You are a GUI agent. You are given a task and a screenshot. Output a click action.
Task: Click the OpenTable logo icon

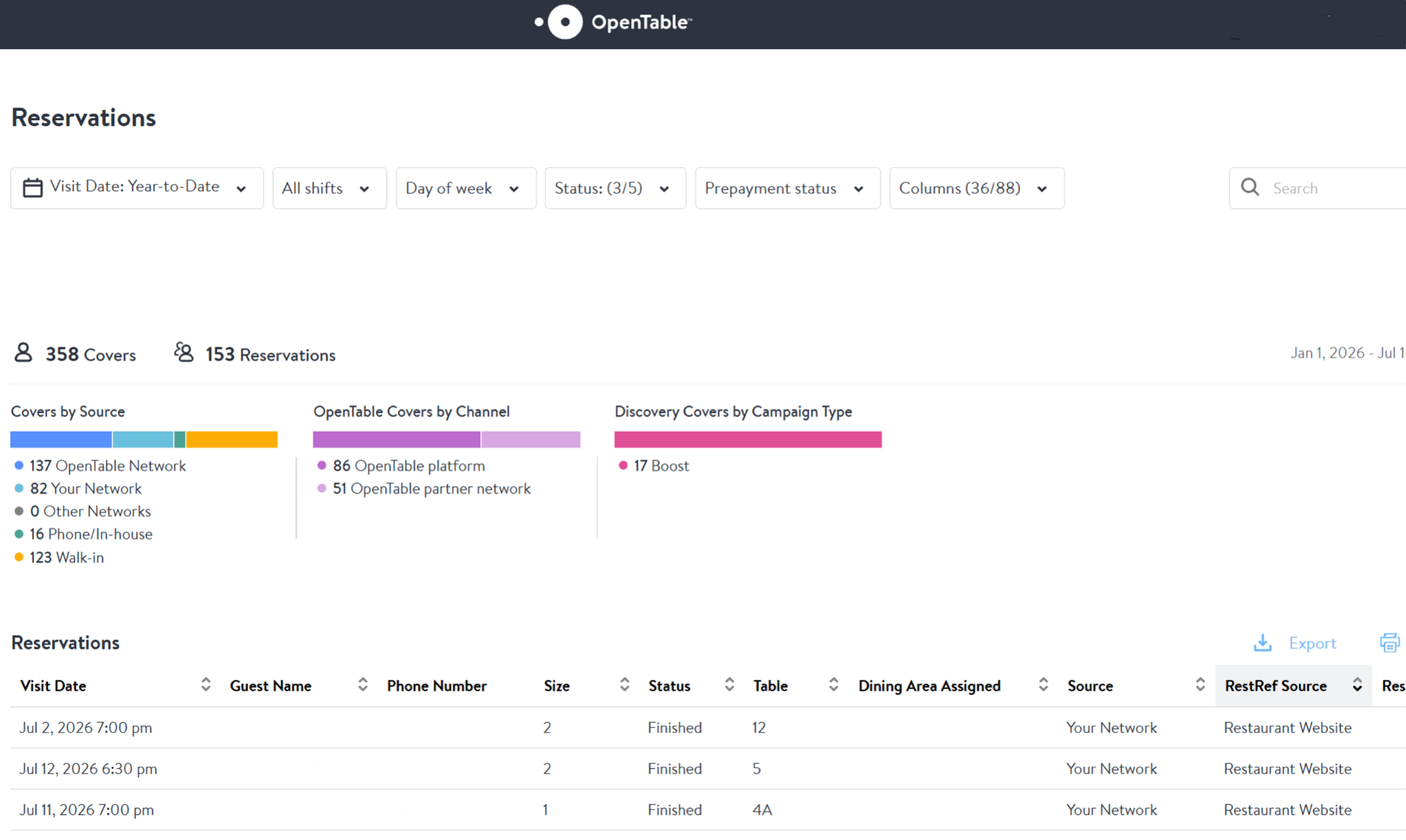559,22
